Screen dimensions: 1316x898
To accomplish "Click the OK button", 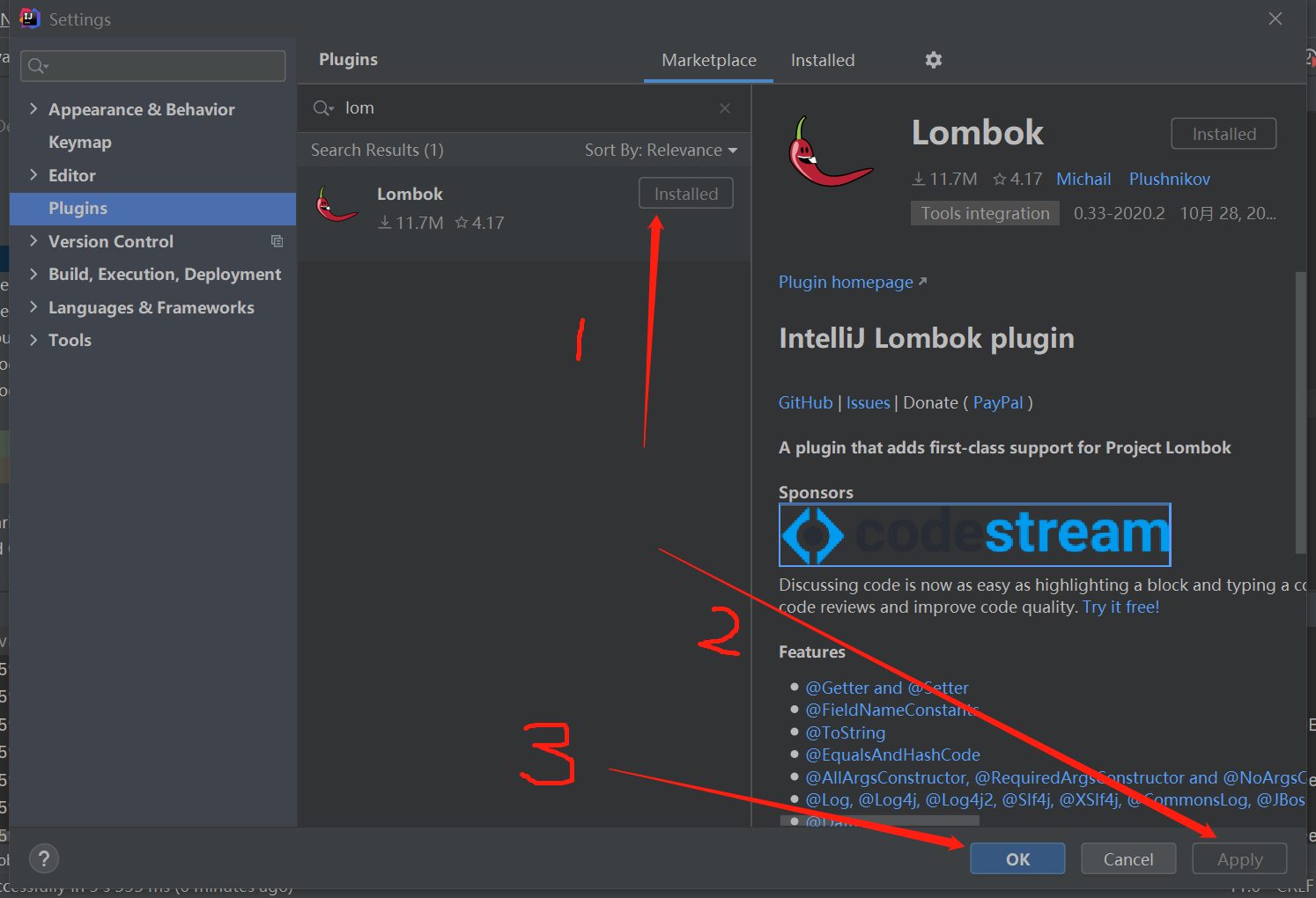I will pos(1017,859).
